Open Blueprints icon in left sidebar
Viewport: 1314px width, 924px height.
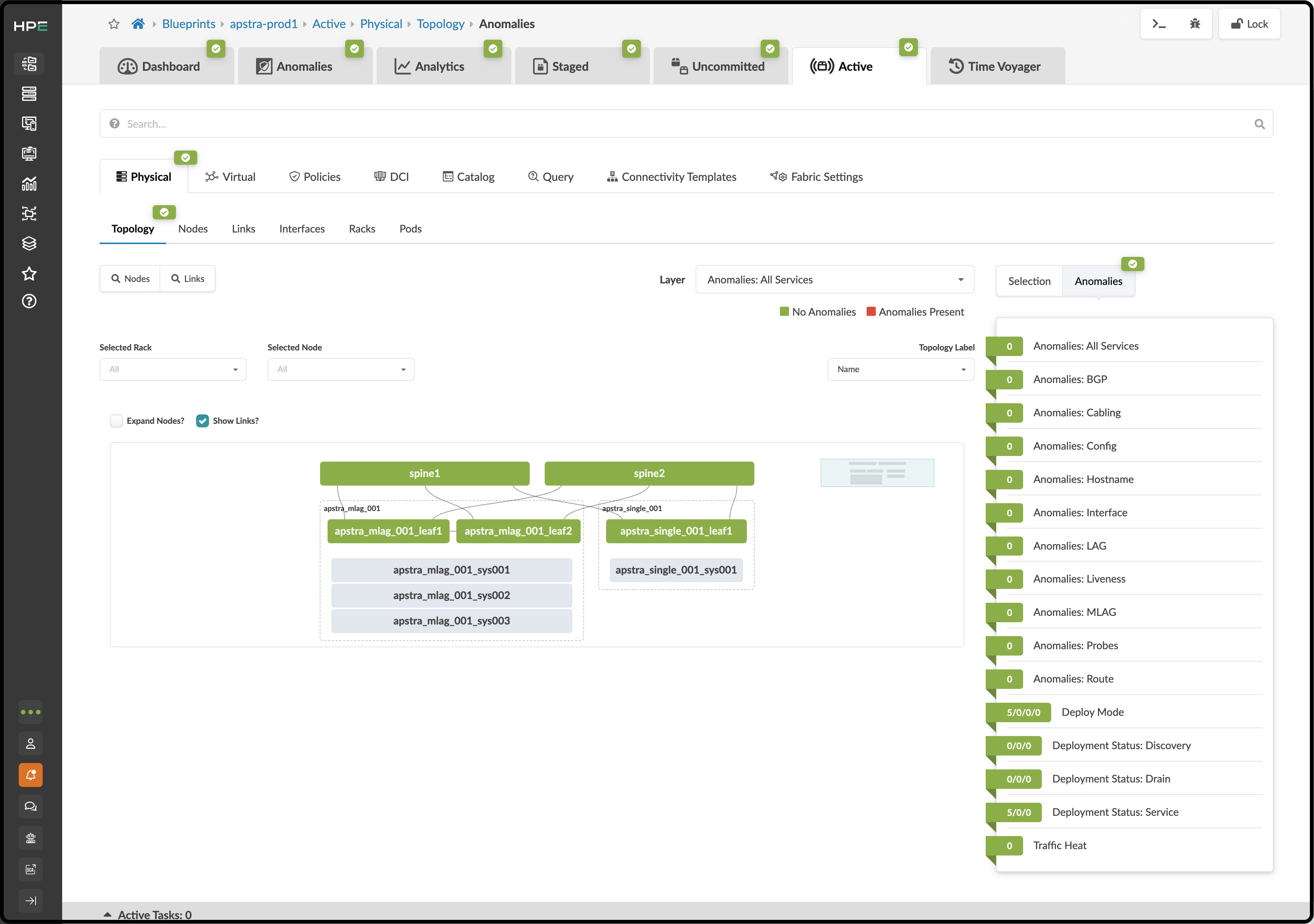pos(29,64)
